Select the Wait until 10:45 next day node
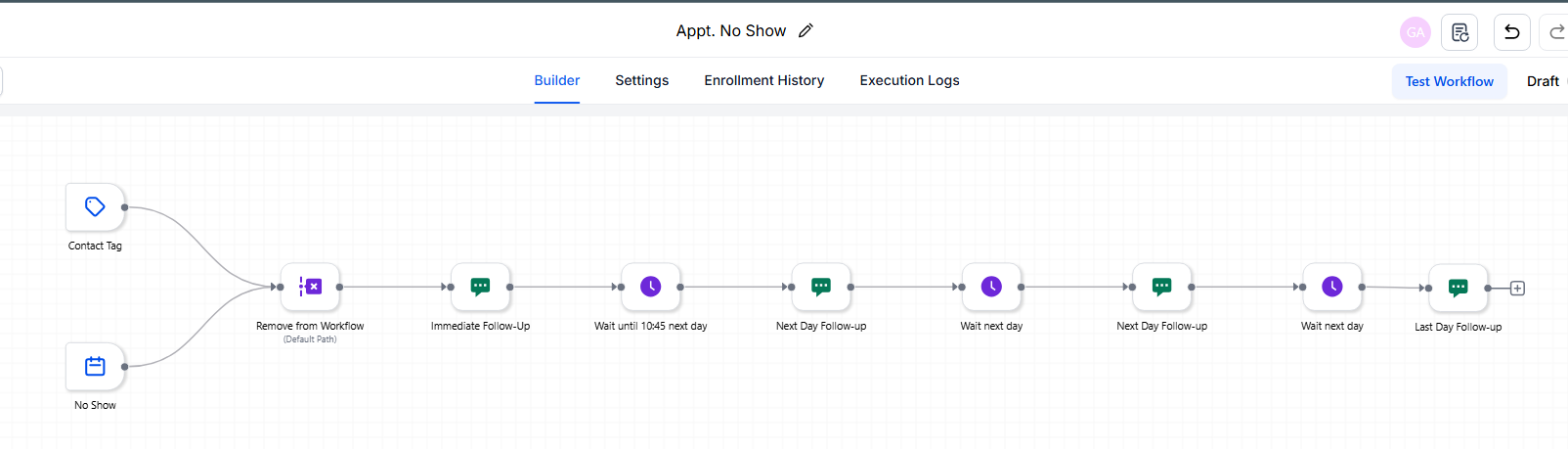Viewport: 1568px width, 449px height. 651,287
